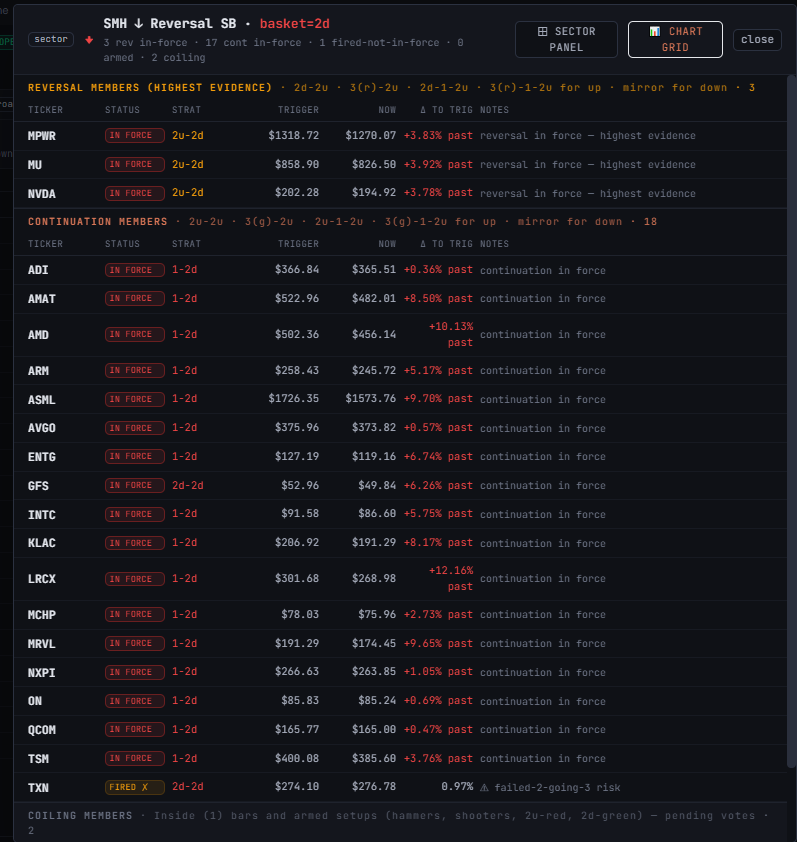797x842 pixels.
Task: Click the +12.16% past value for LRCX
Action: [451, 578]
